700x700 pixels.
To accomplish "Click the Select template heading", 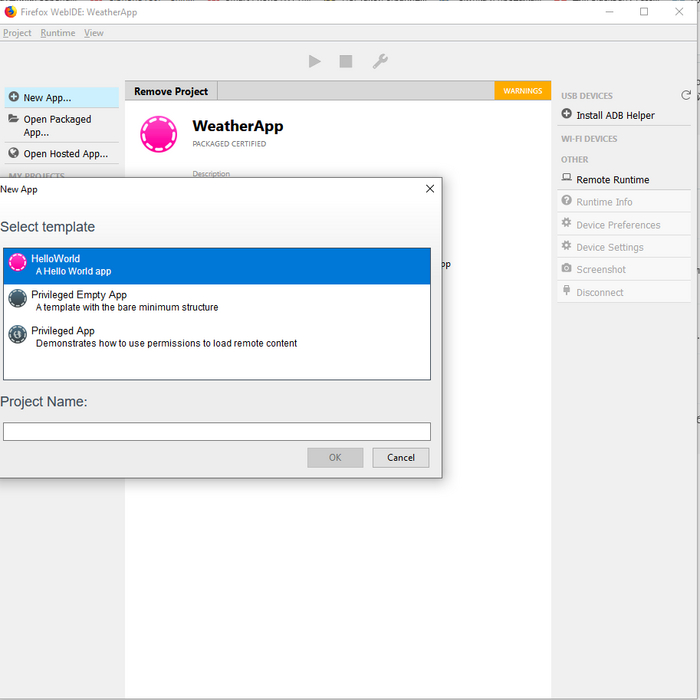I will coord(47,227).
